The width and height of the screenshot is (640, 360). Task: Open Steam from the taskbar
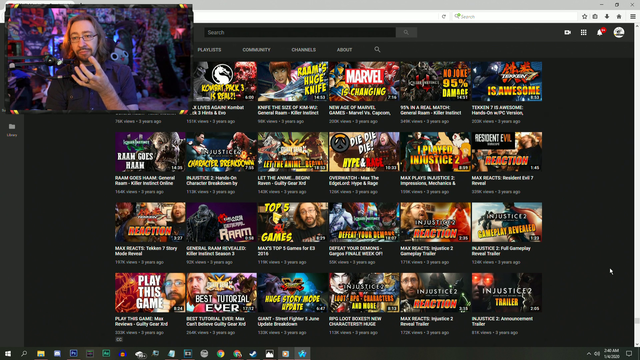click(x=253, y=353)
